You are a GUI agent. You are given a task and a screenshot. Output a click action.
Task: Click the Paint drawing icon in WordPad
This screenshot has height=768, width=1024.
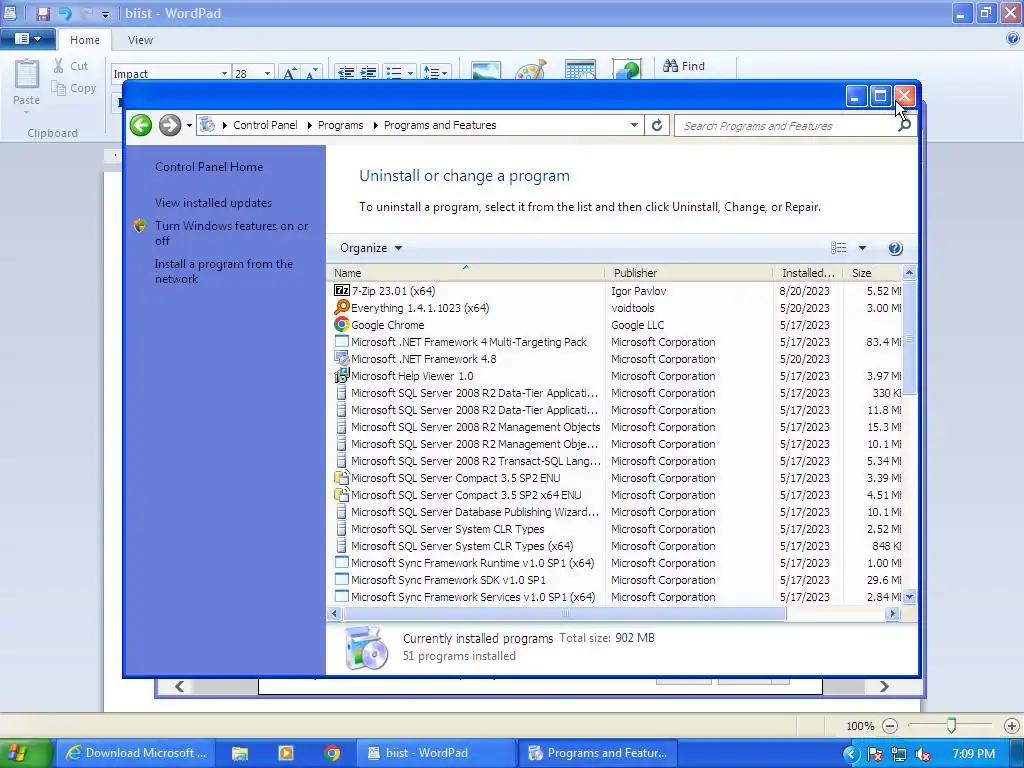tap(530, 70)
